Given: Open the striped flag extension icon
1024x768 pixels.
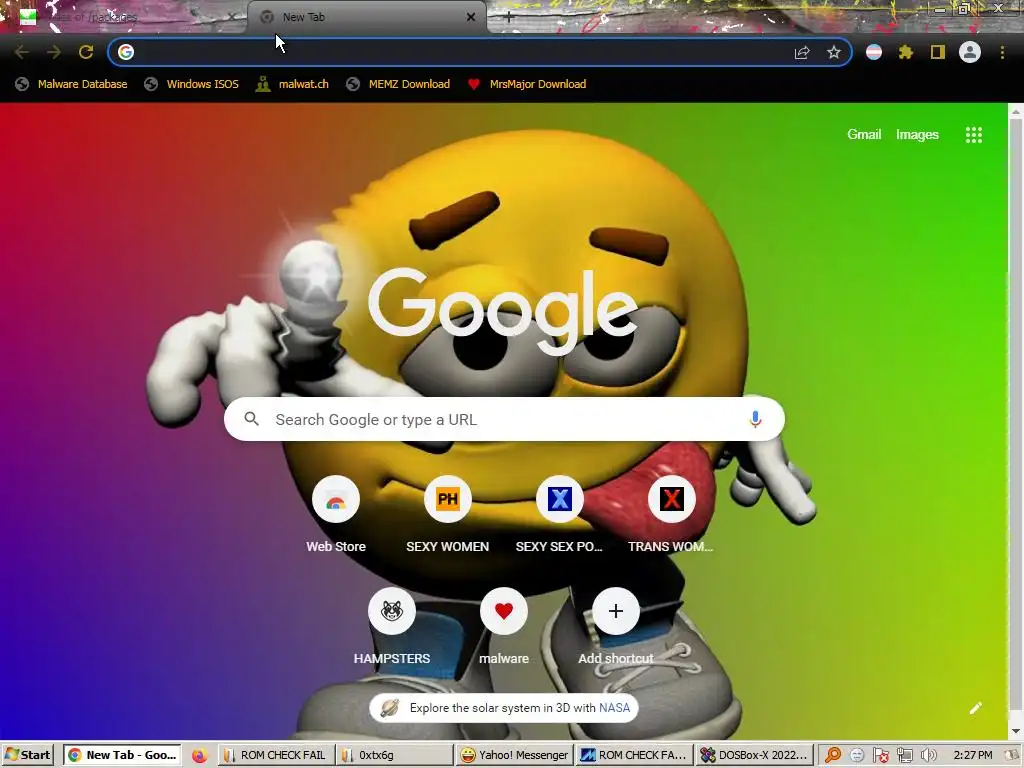Looking at the screenshot, I should pos(874,52).
